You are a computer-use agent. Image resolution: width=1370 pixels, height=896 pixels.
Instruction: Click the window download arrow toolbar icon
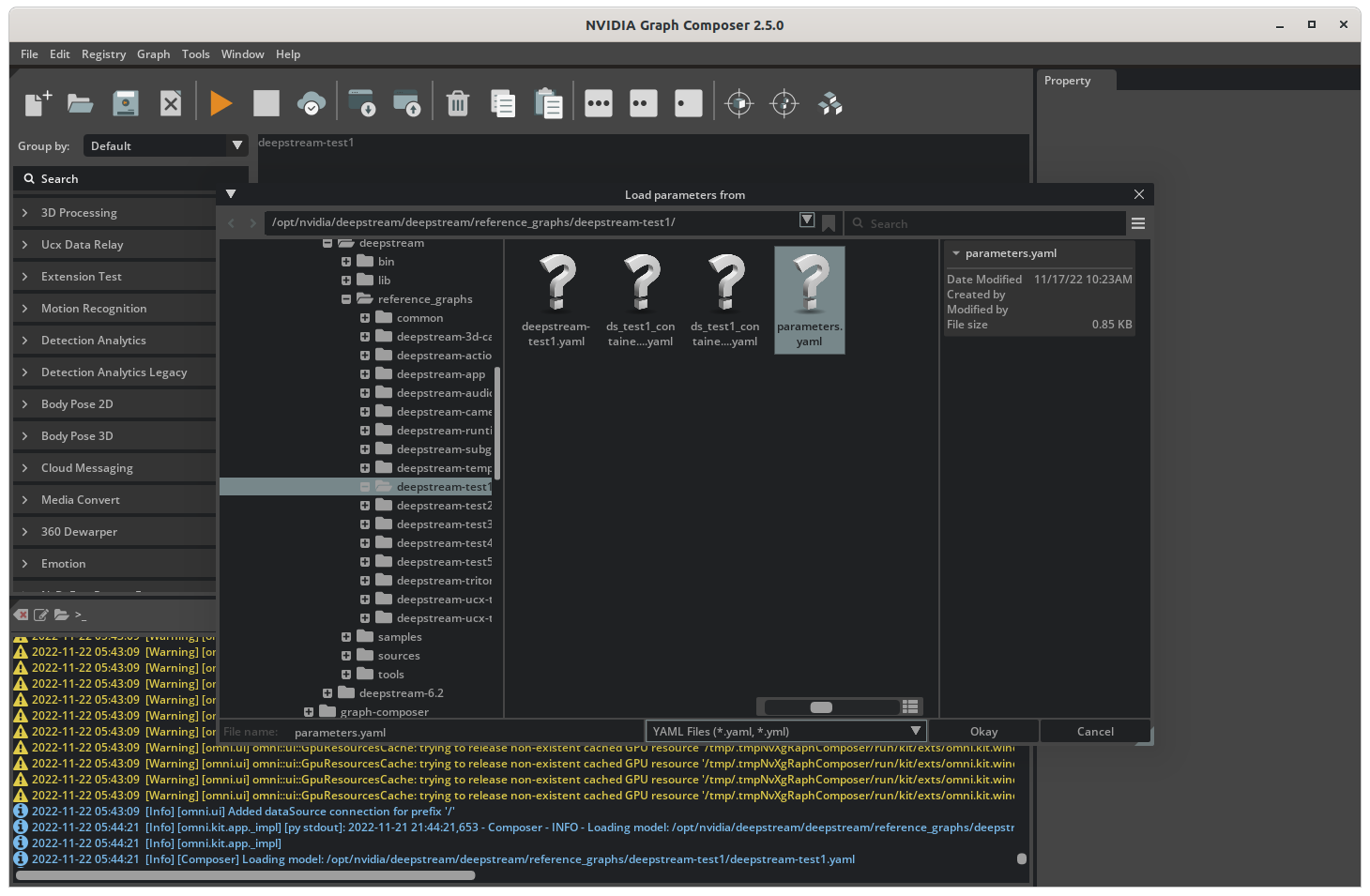[361, 103]
